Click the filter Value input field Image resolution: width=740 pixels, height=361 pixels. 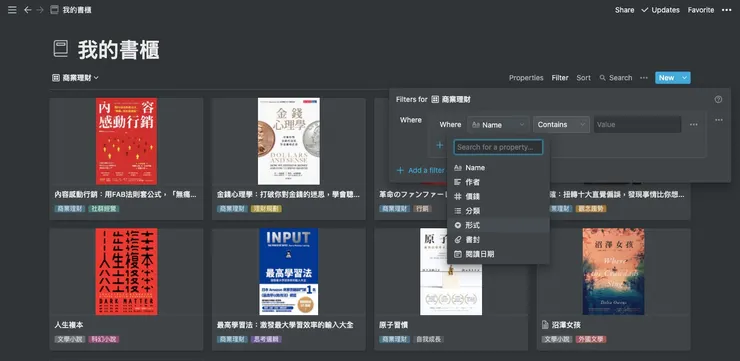[637, 125]
